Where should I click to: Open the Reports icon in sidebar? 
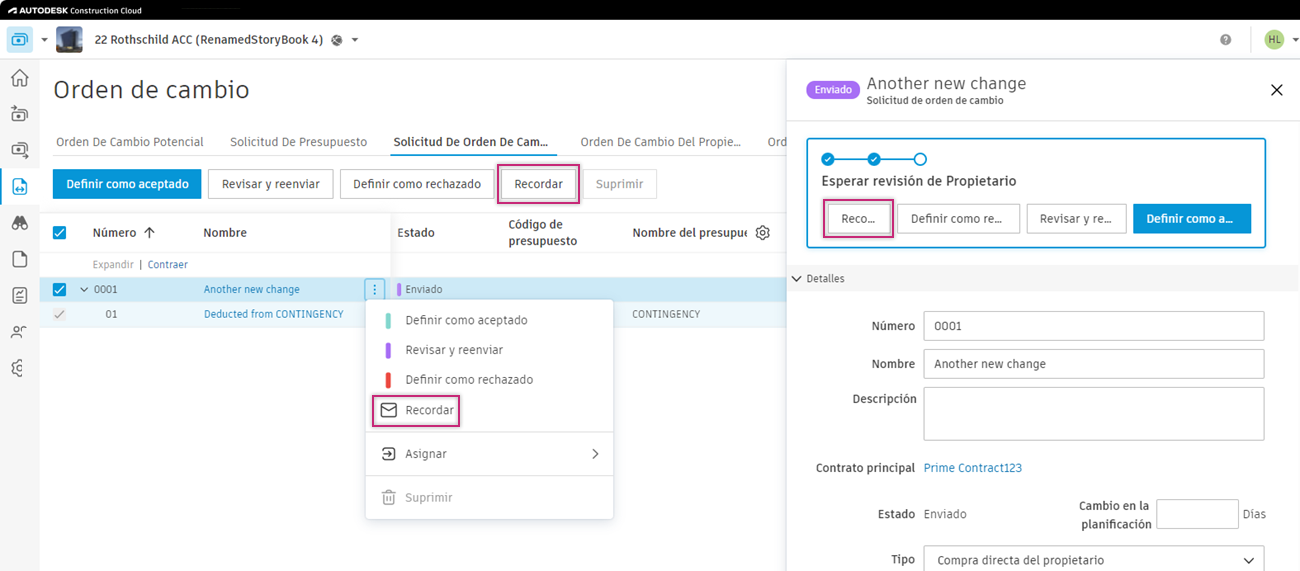click(x=19, y=295)
